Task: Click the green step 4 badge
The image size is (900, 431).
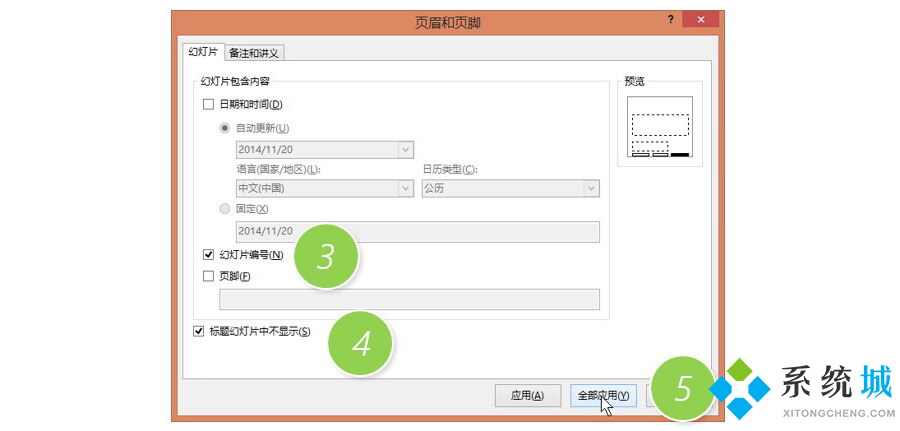Action: pos(361,344)
